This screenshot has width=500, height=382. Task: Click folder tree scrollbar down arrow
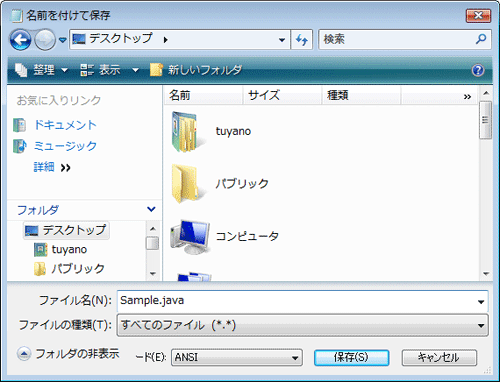tap(153, 274)
